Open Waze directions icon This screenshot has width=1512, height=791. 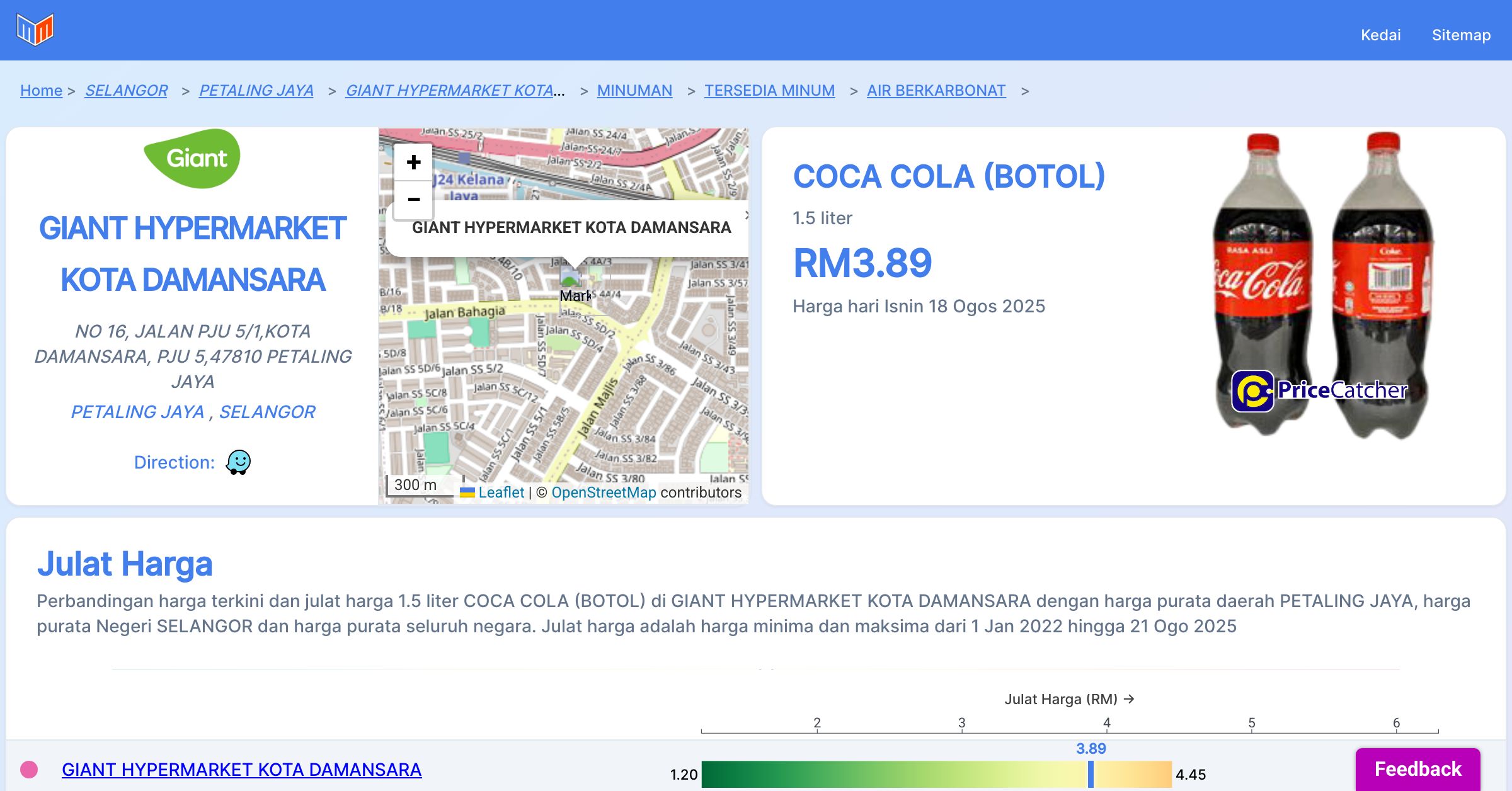point(238,462)
